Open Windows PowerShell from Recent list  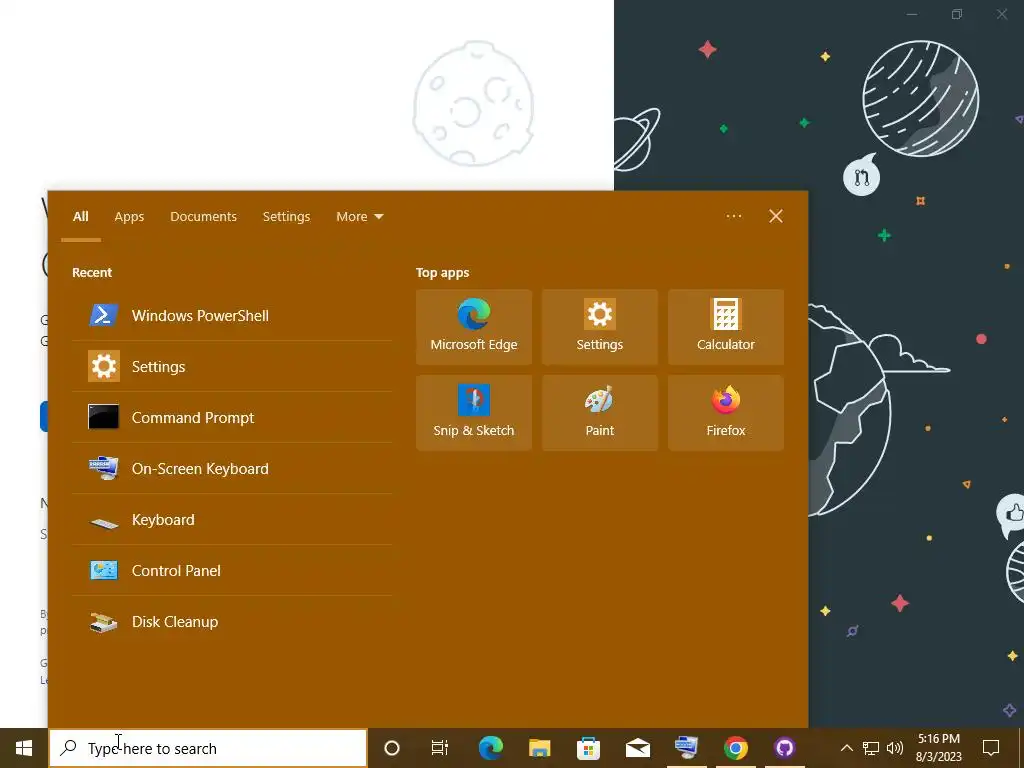(232, 315)
